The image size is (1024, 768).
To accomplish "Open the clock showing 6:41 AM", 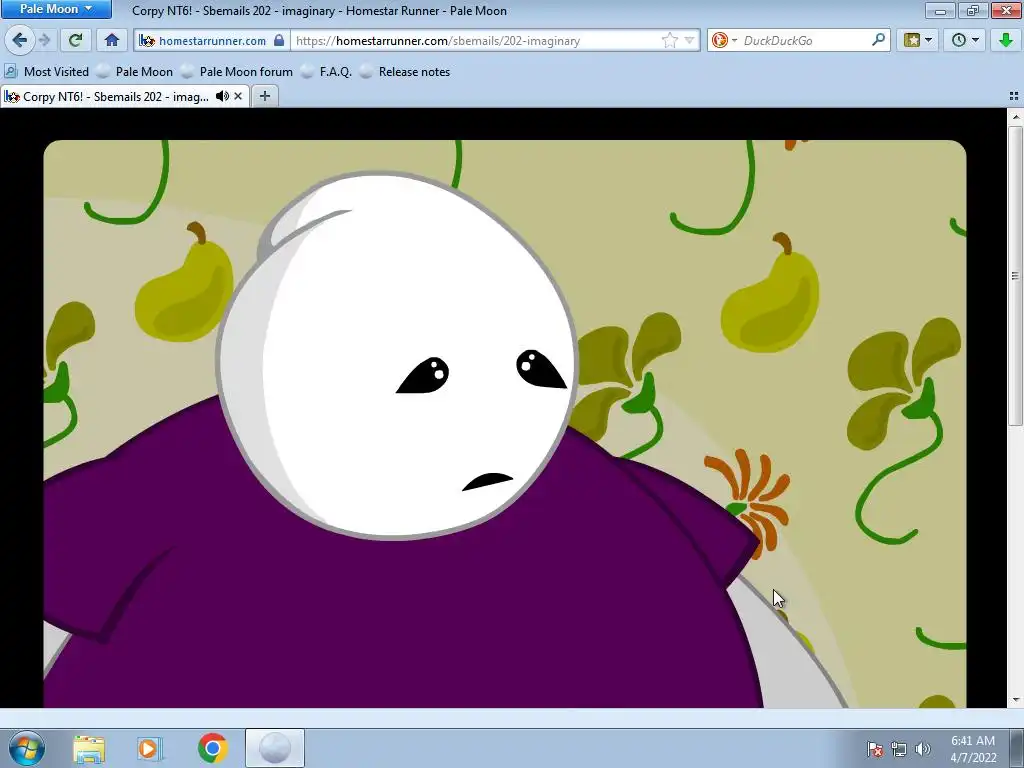I will point(973,749).
